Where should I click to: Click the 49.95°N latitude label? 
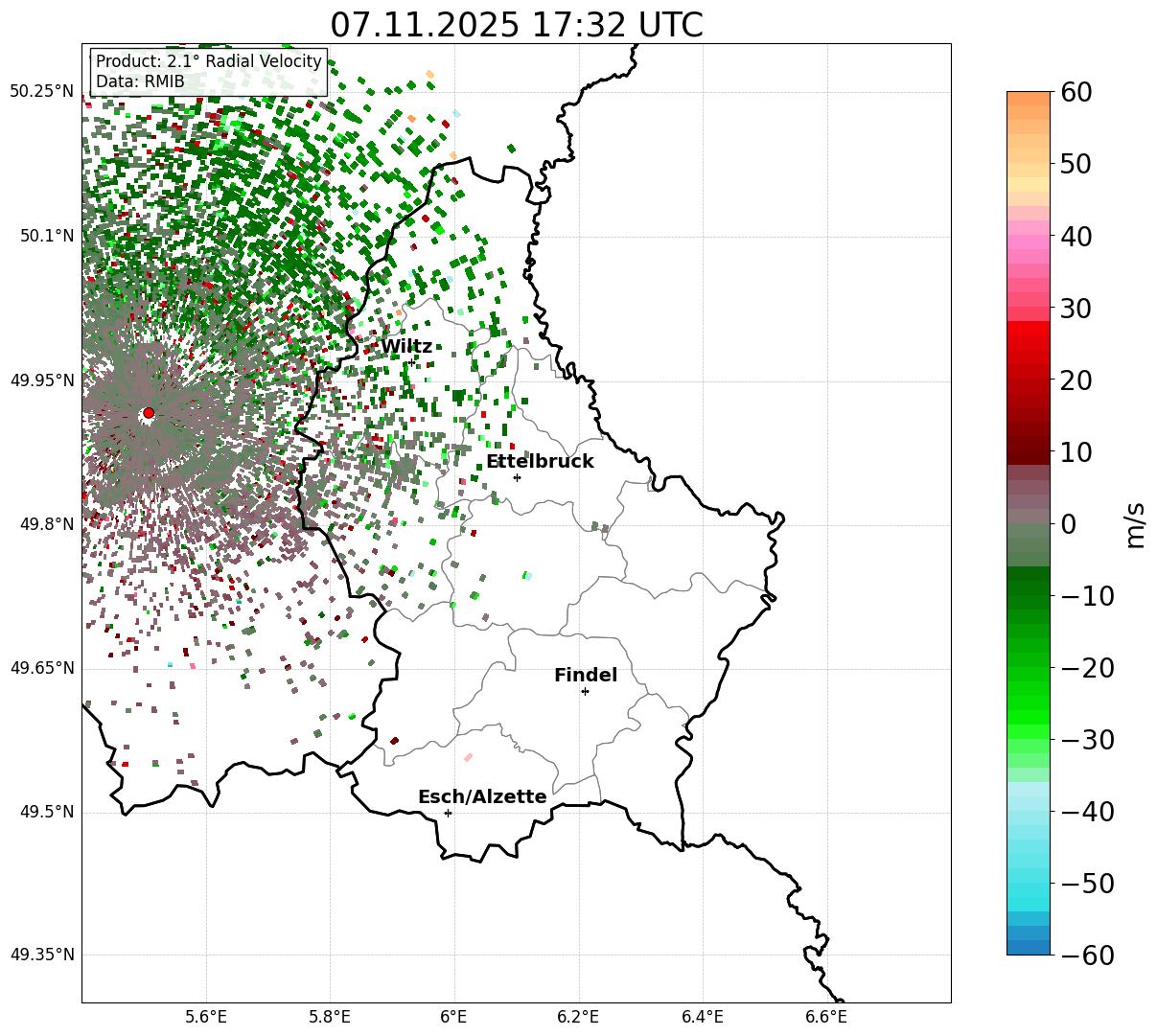point(41,380)
